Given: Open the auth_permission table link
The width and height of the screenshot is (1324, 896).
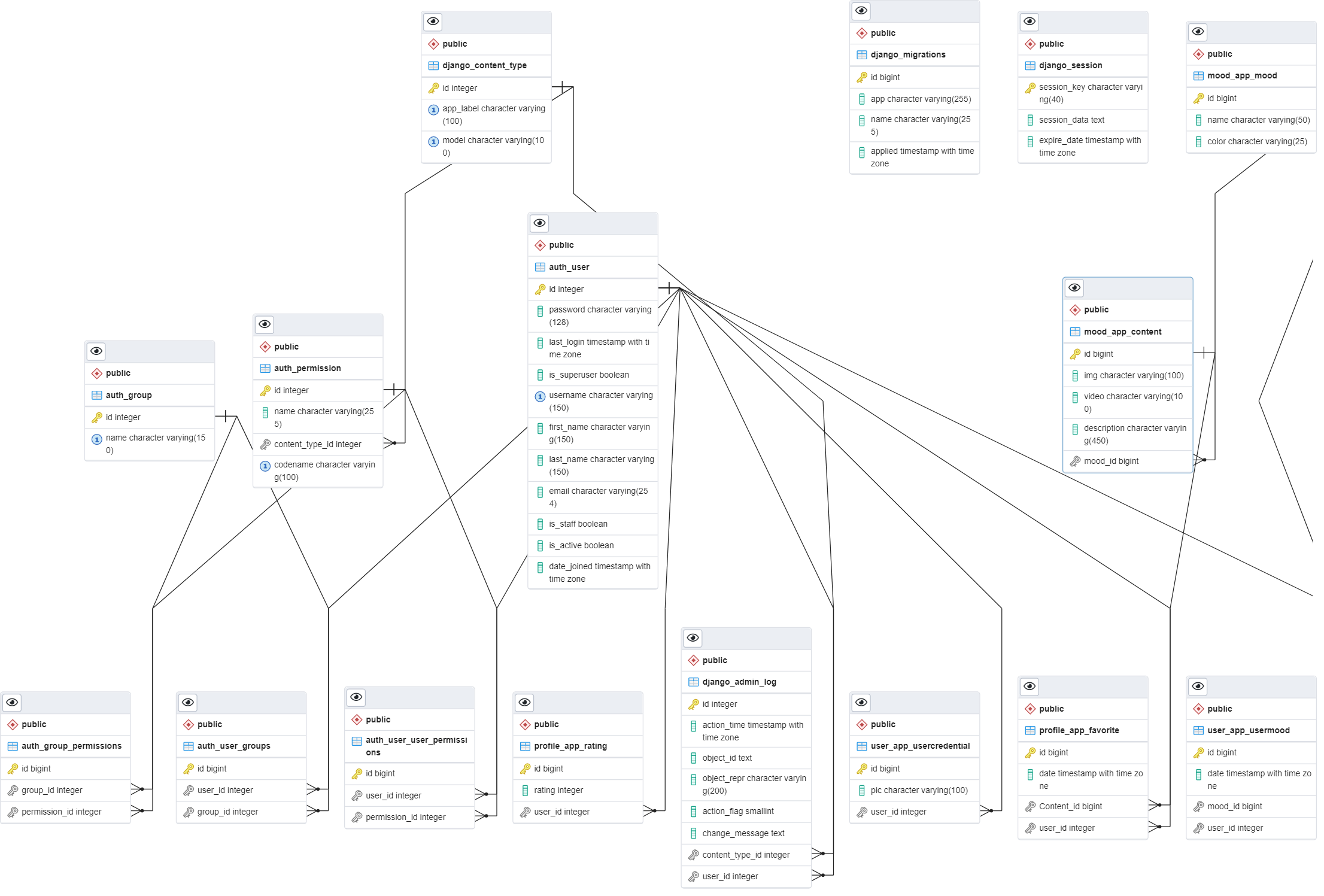Looking at the screenshot, I should (x=307, y=367).
